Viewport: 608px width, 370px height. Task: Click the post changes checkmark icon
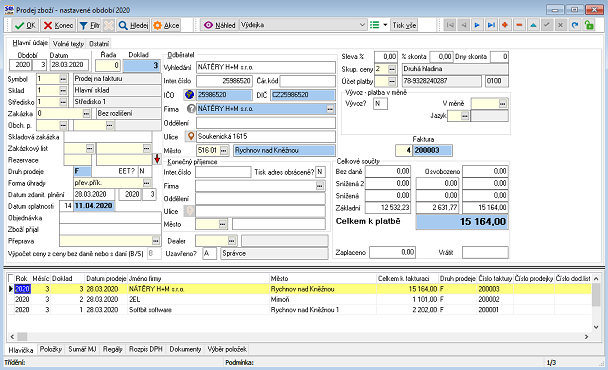tap(547, 25)
